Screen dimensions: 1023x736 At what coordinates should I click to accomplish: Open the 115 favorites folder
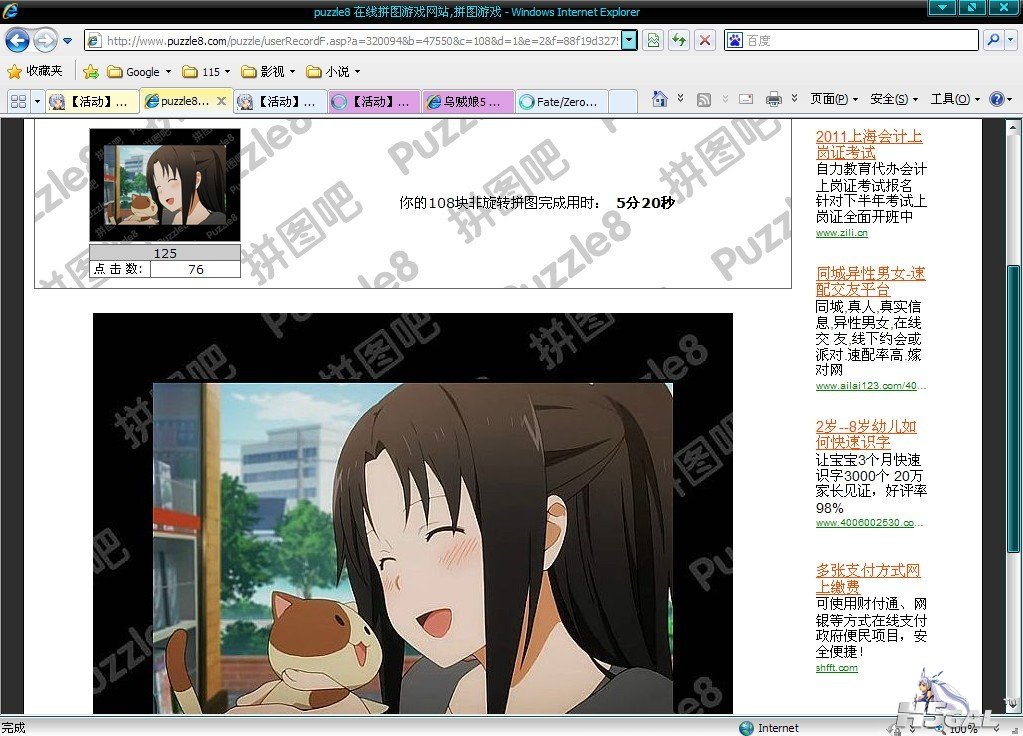click(x=206, y=71)
